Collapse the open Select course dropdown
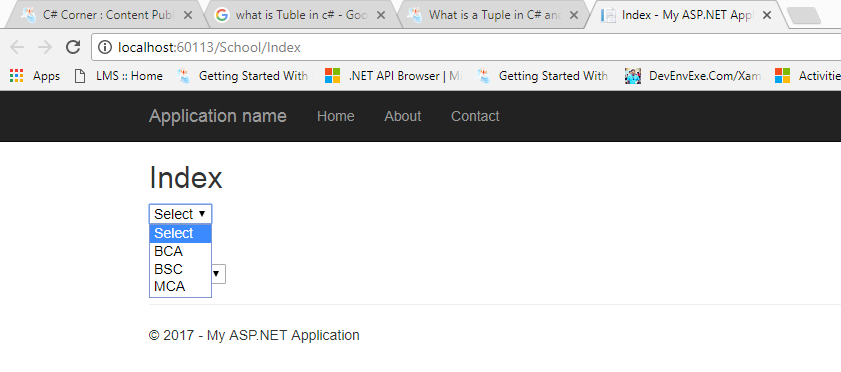Image resolution: width=841 pixels, height=372 pixels. pyautogui.click(x=180, y=214)
